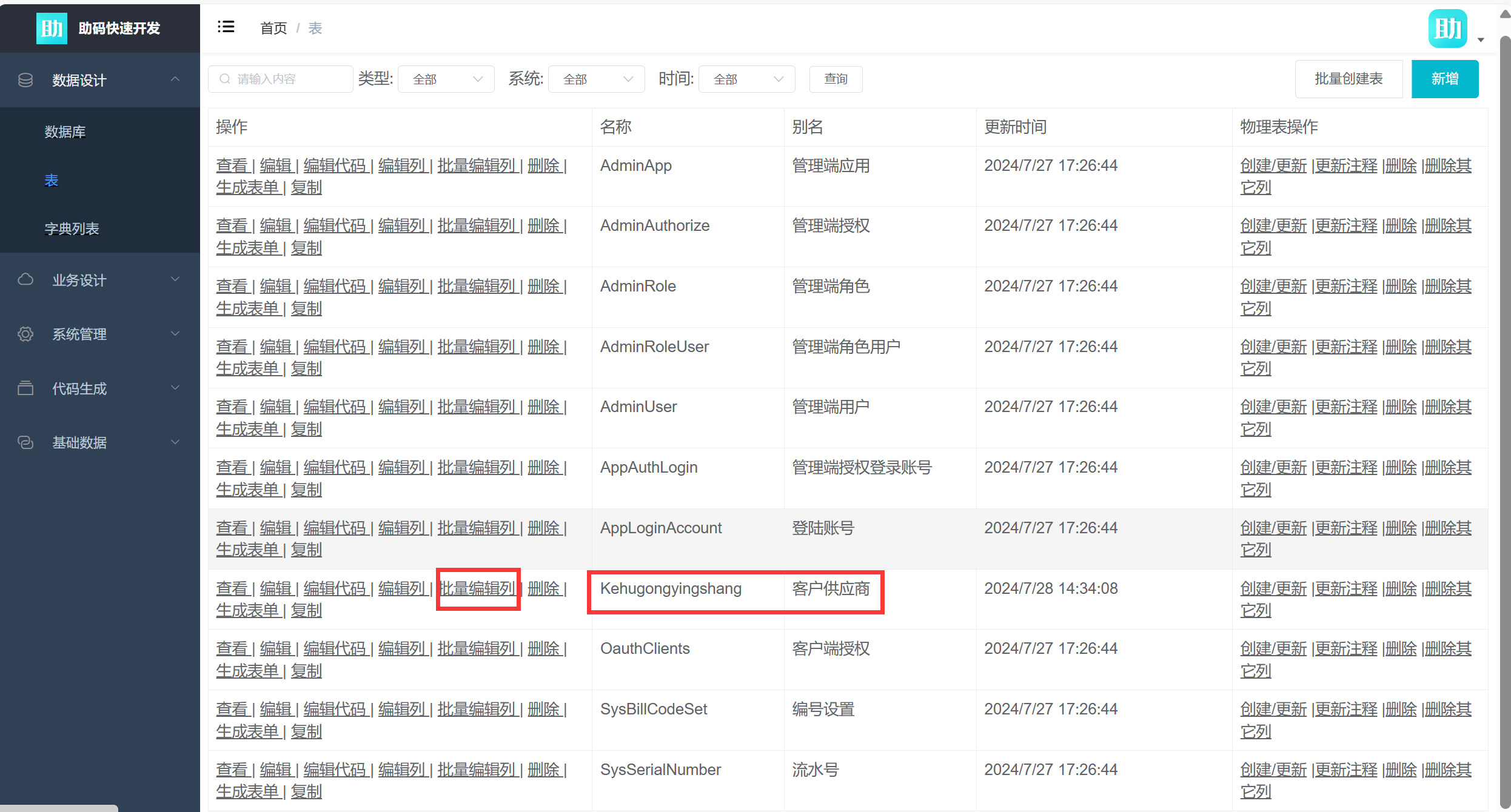
Task: Click 创建/更新 link for AdminApp row
Action: [x=1273, y=165]
